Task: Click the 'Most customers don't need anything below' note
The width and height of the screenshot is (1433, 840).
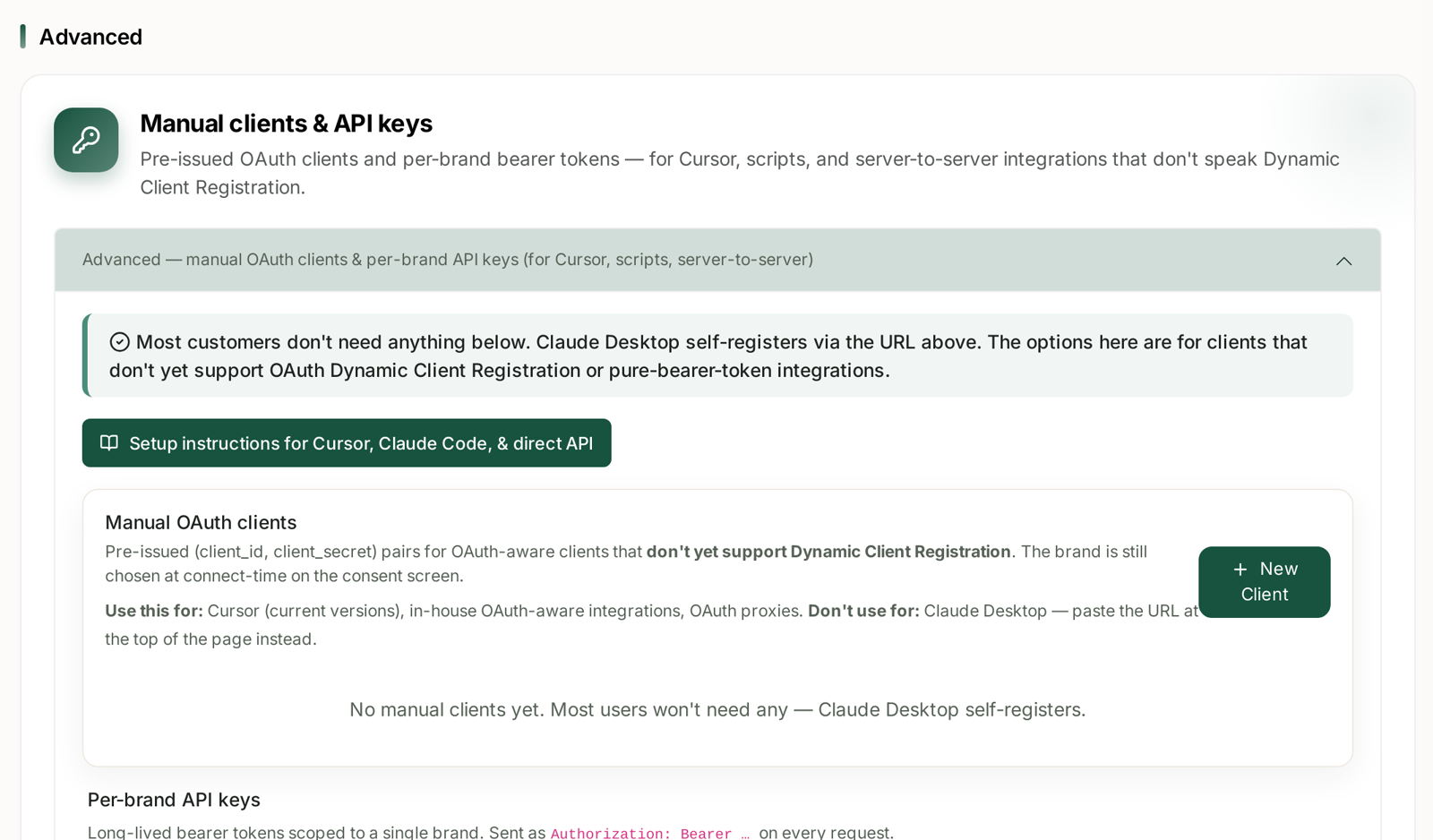Action: 708,356
